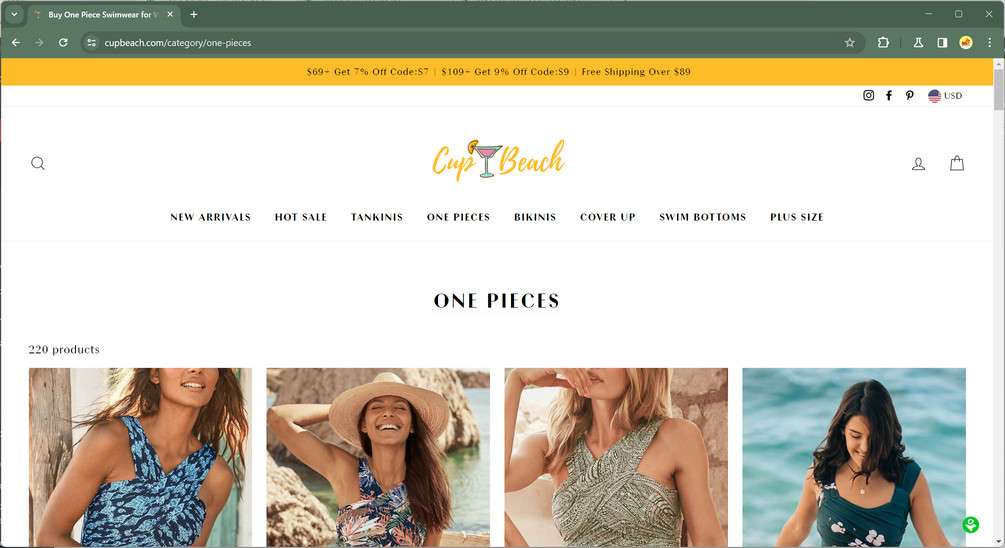Bookmark this page with the star icon

(x=850, y=42)
